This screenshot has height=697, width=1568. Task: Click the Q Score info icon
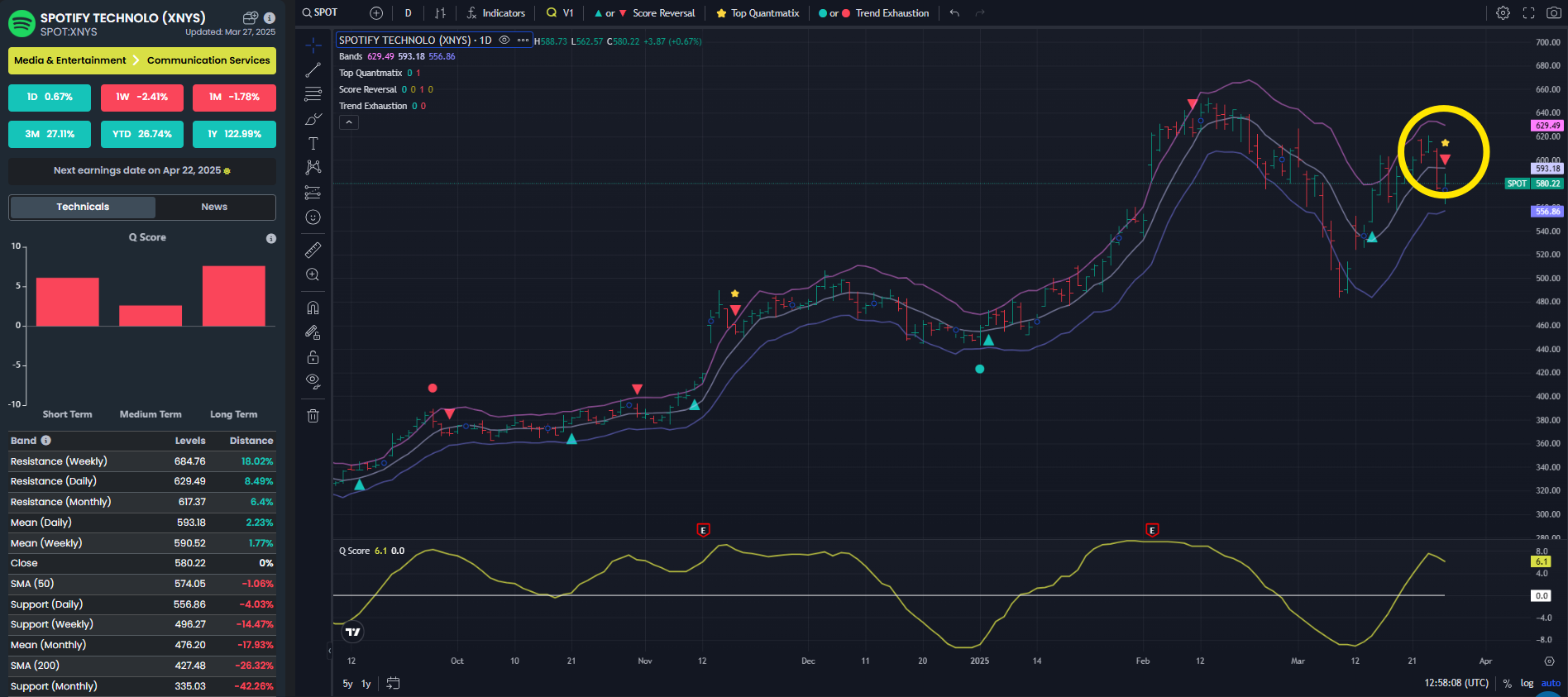coord(270,238)
